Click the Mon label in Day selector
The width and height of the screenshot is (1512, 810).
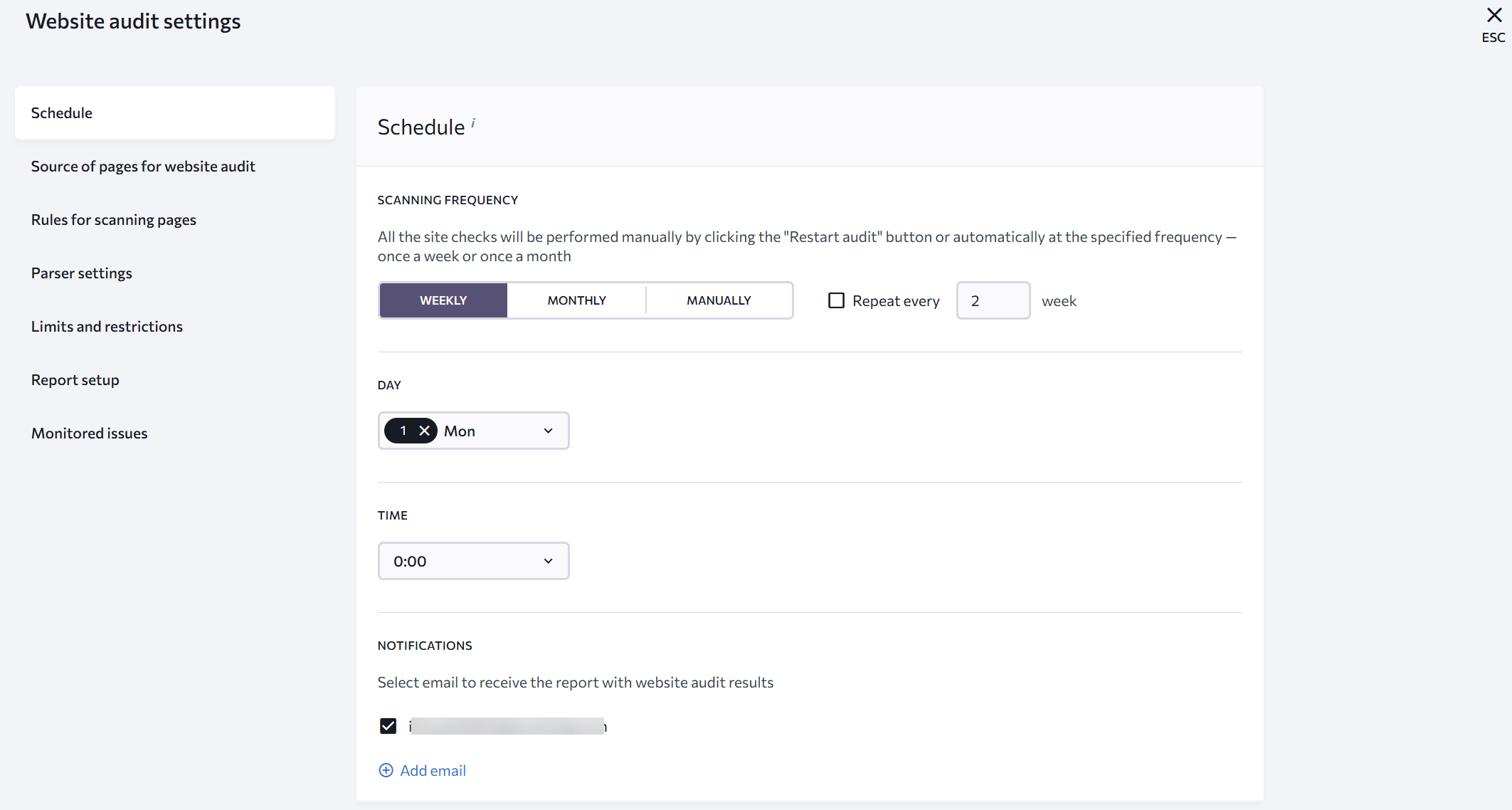tap(460, 431)
